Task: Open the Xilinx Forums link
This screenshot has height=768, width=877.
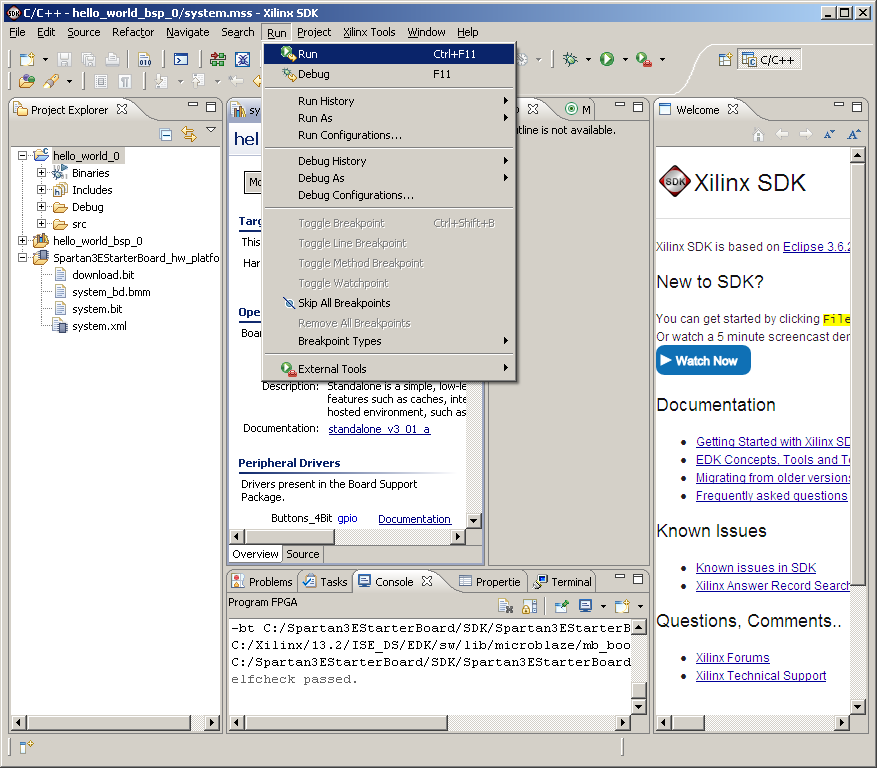Action: 732,658
